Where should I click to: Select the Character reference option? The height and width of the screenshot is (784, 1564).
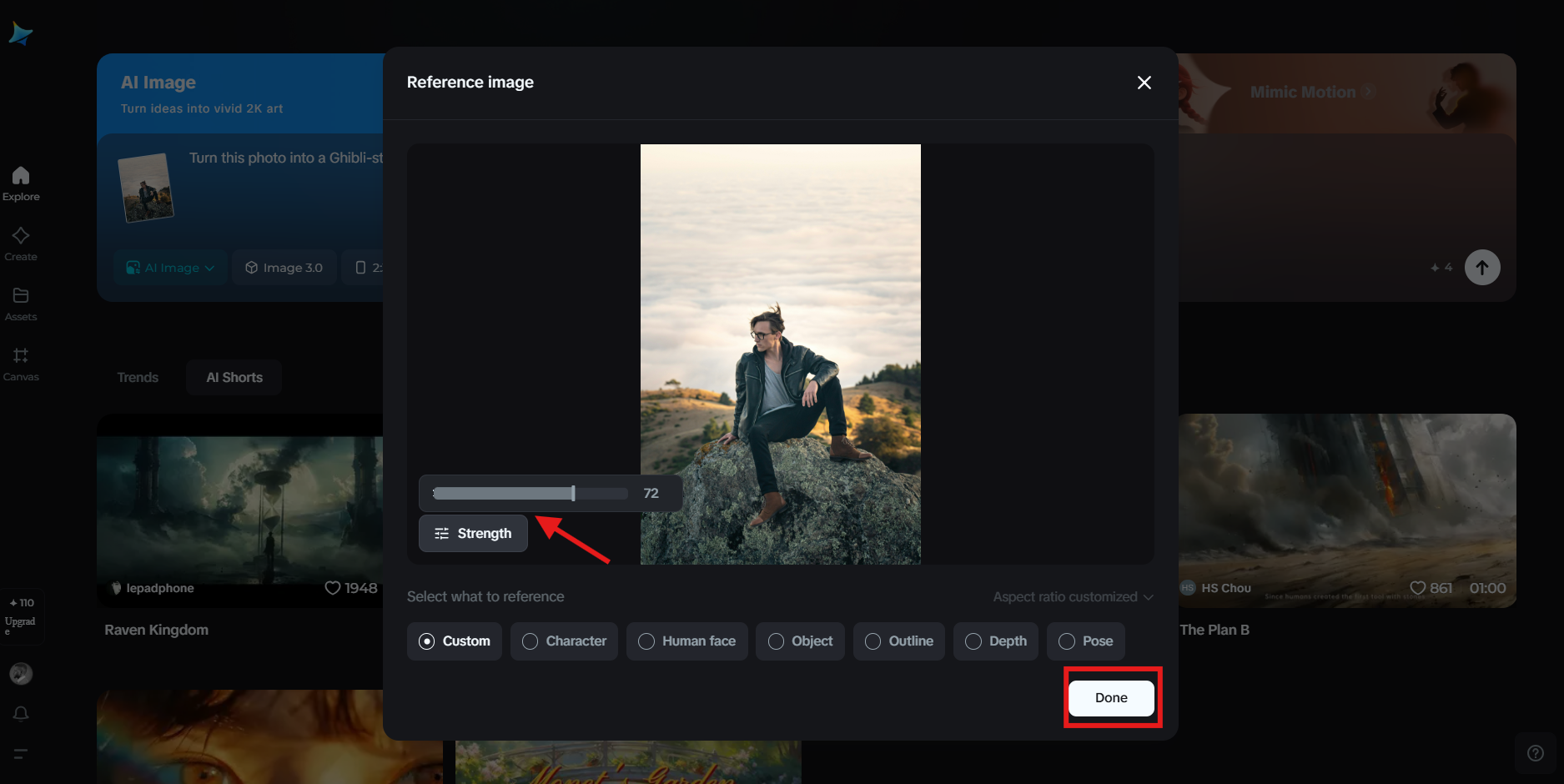pyautogui.click(x=564, y=641)
